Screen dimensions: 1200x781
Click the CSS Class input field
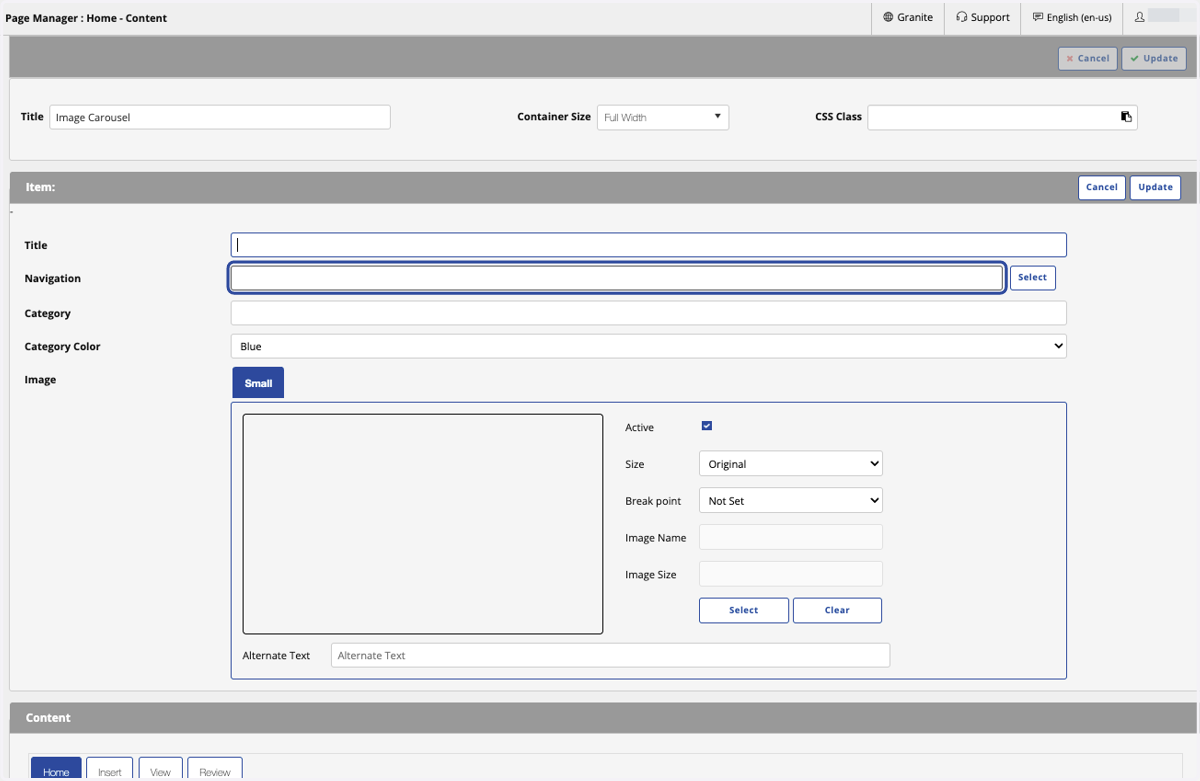pos(1002,117)
